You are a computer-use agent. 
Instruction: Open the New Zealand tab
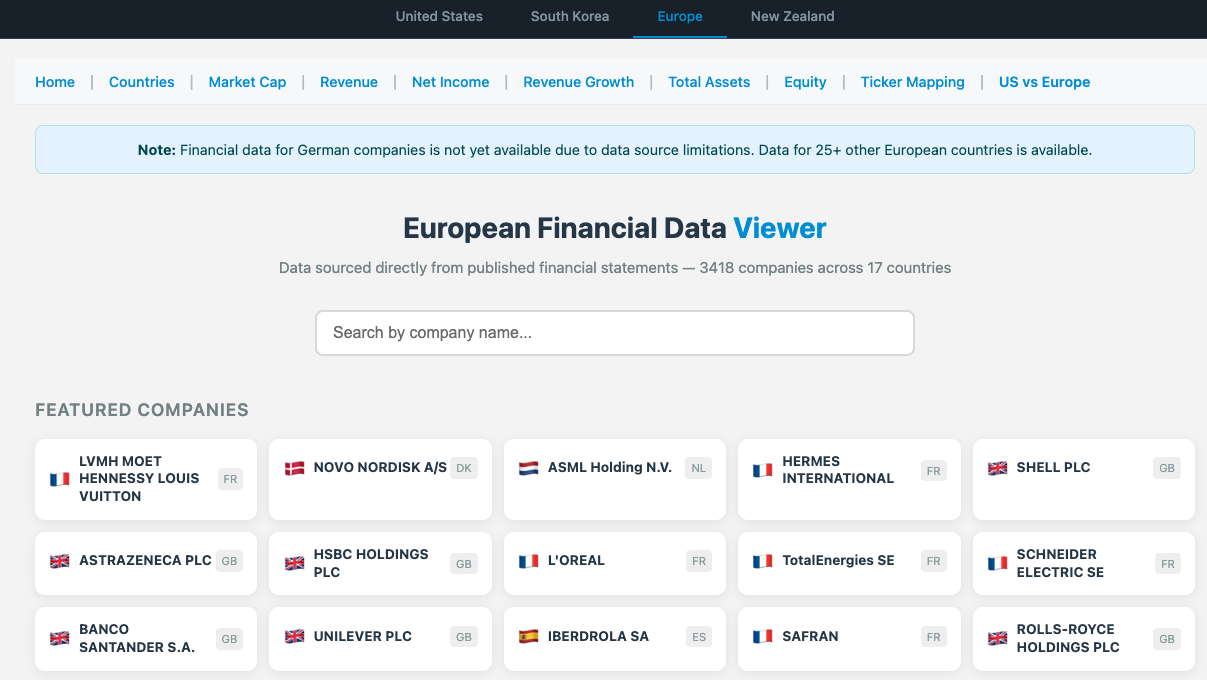click(x=793, y=16)
